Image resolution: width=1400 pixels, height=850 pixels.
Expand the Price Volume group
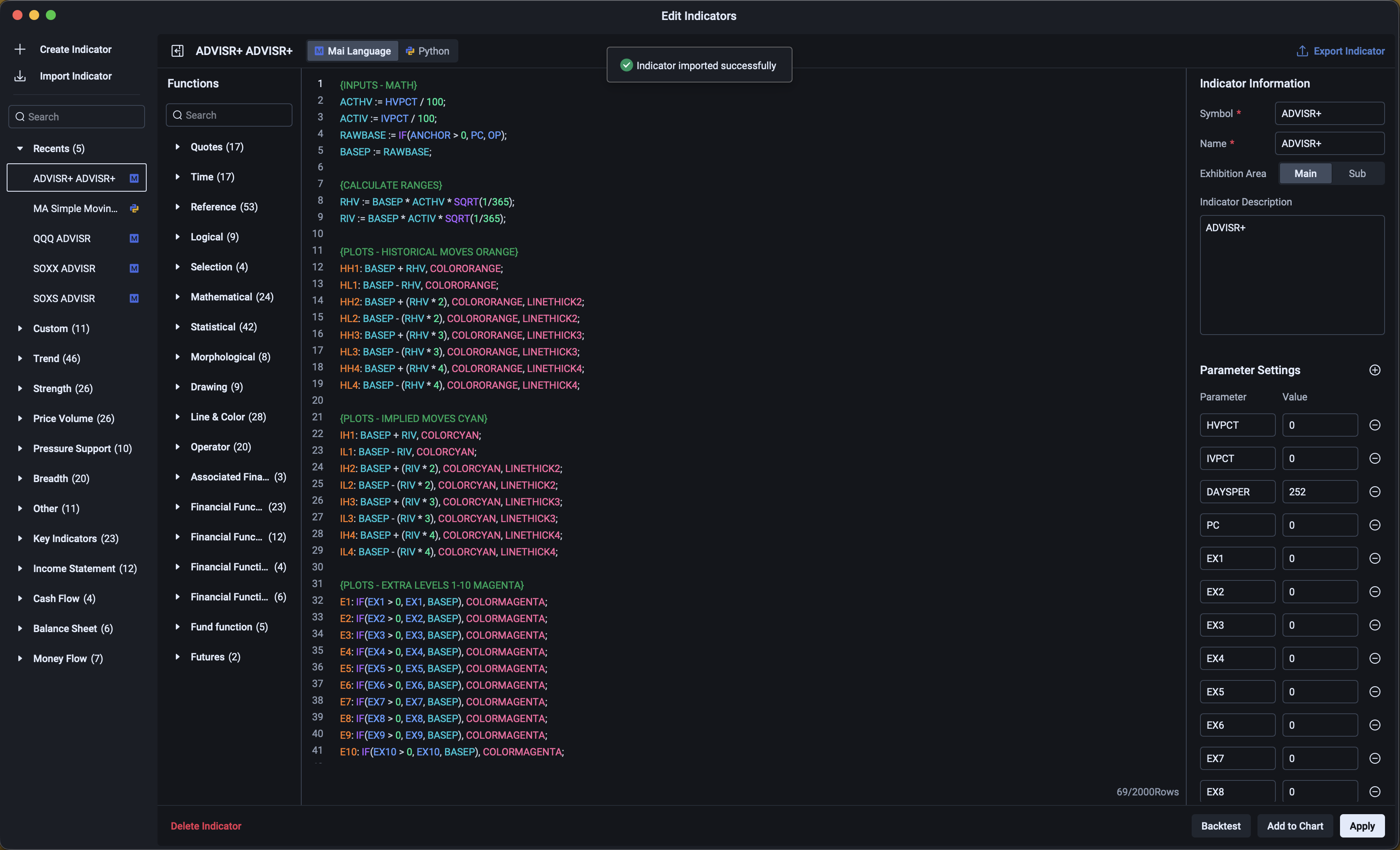[20, 419]
